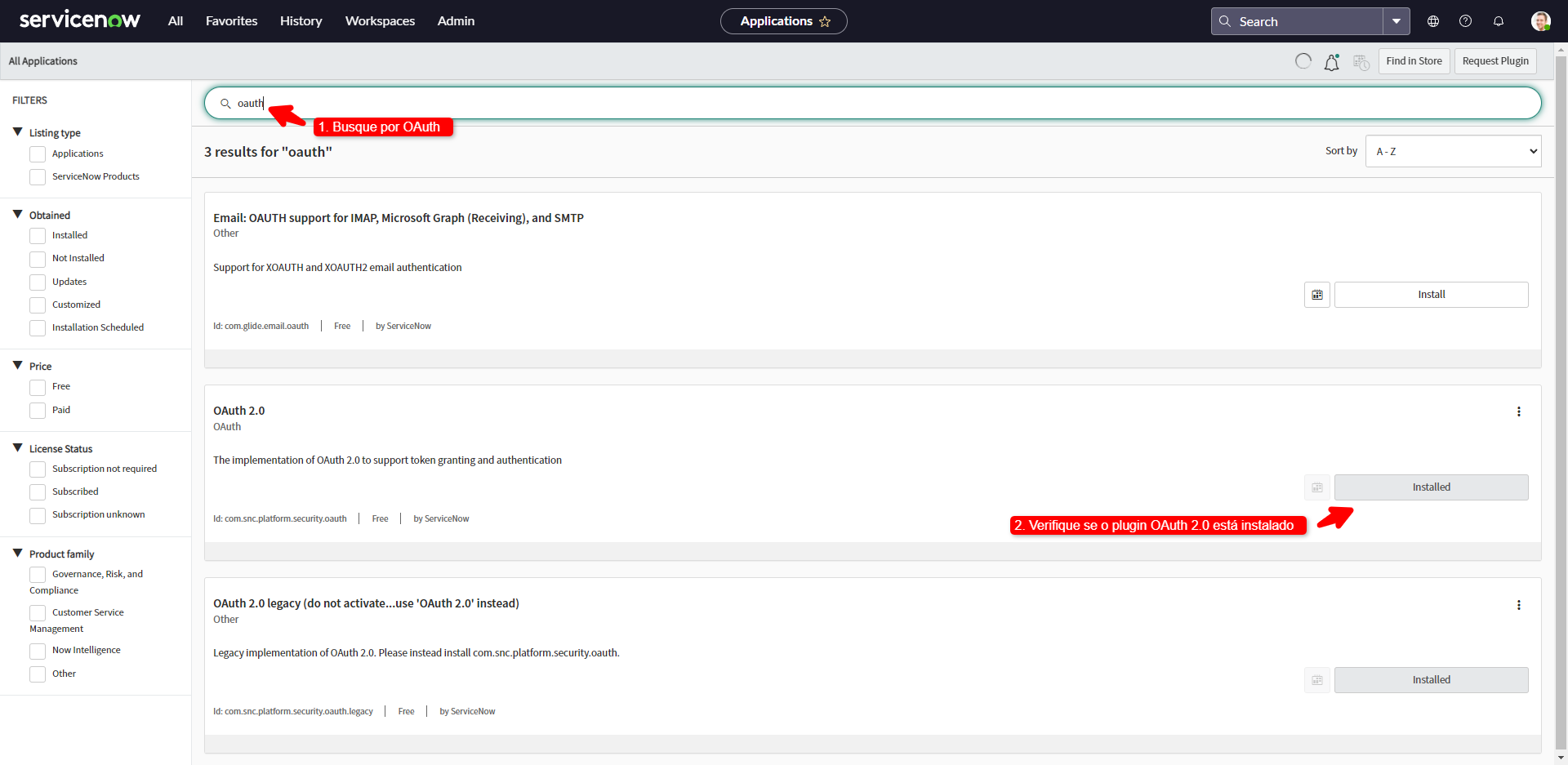Click the Find in Store button
Image resolution: width=1568 pixels, height=765 pixels.
click(x=1414, y=61)
